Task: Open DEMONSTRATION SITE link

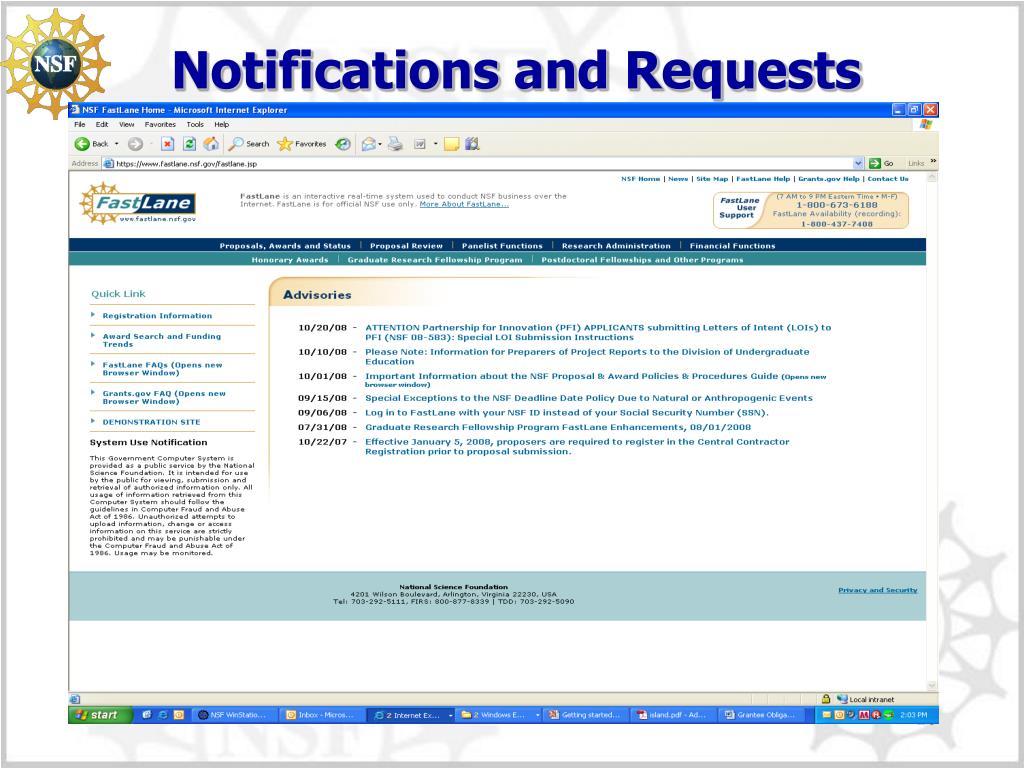Action: (x=151, y=423)
